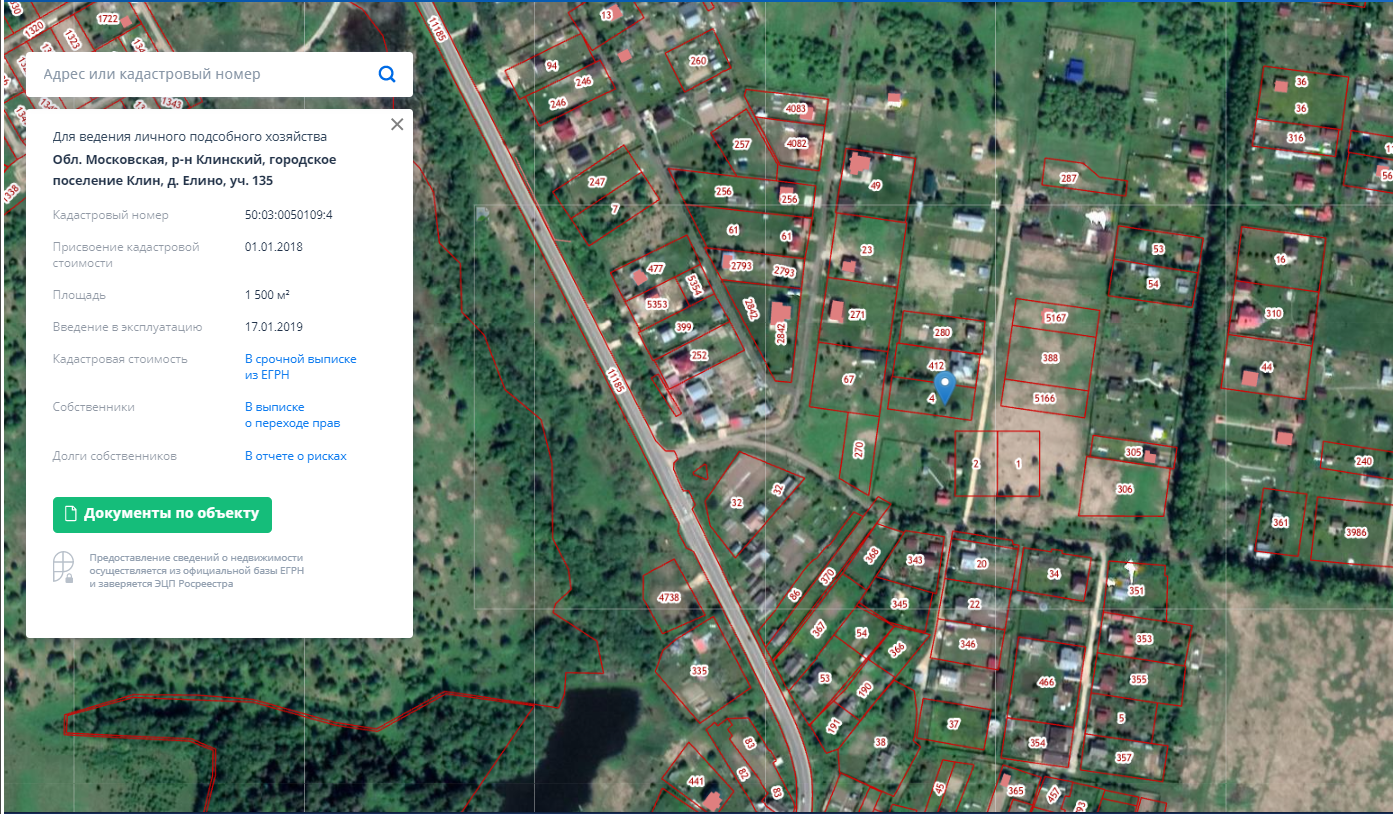Click parcel label 354

[1037, 743]
